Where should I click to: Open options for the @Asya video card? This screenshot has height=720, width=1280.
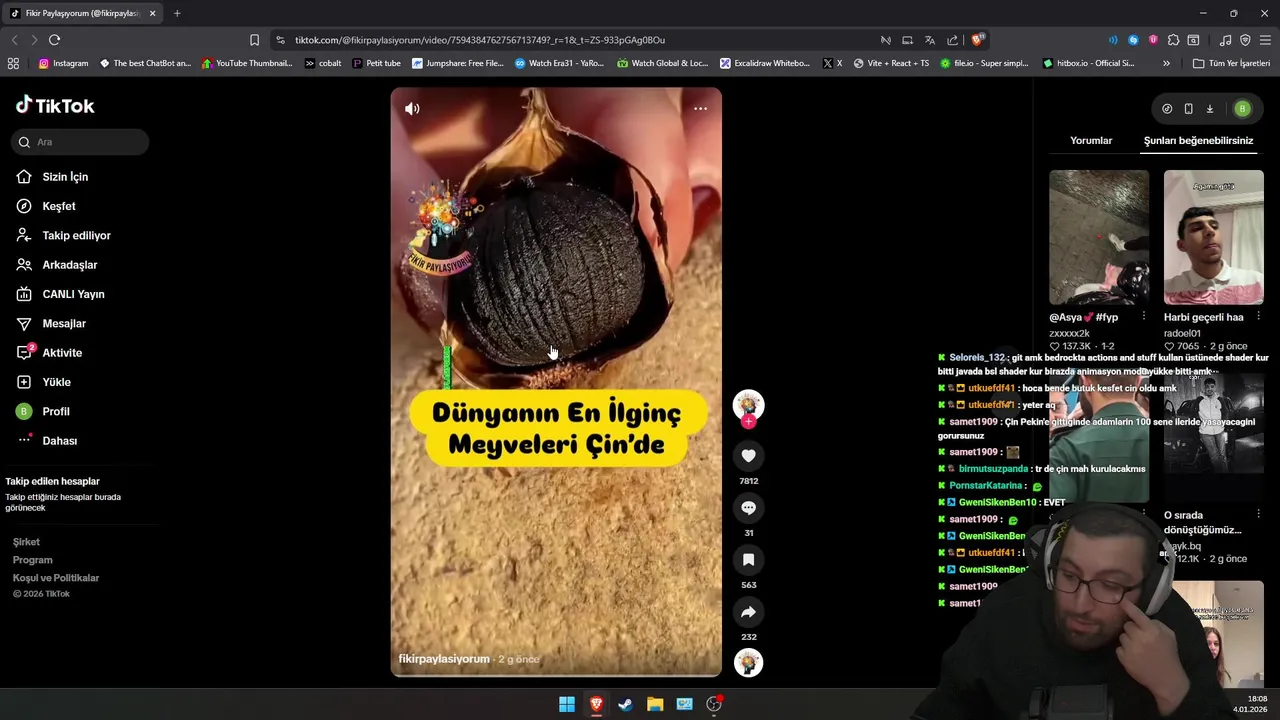(x=1144, y=316)
